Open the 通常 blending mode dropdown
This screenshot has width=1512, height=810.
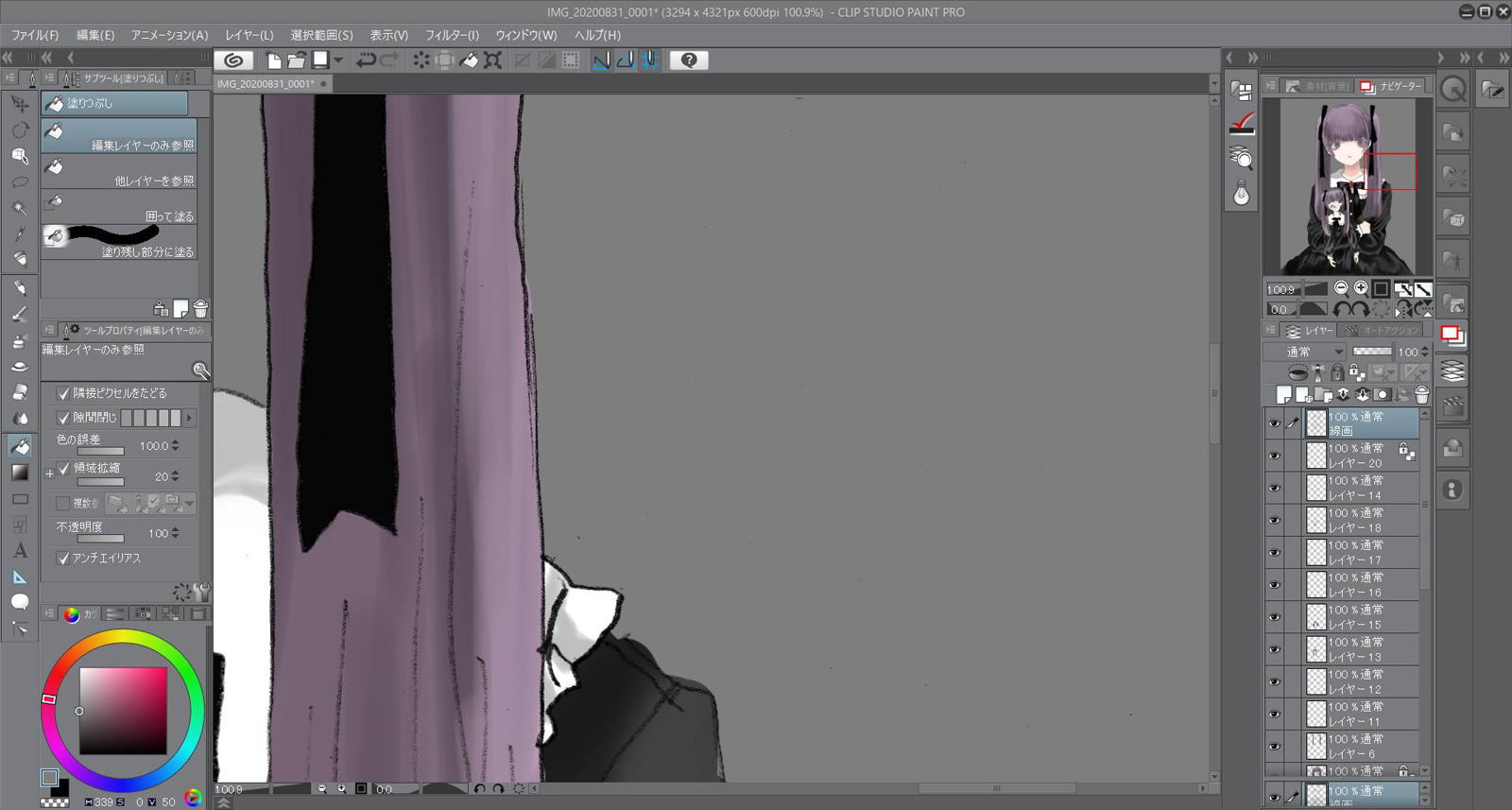(x=1304, y=352)
